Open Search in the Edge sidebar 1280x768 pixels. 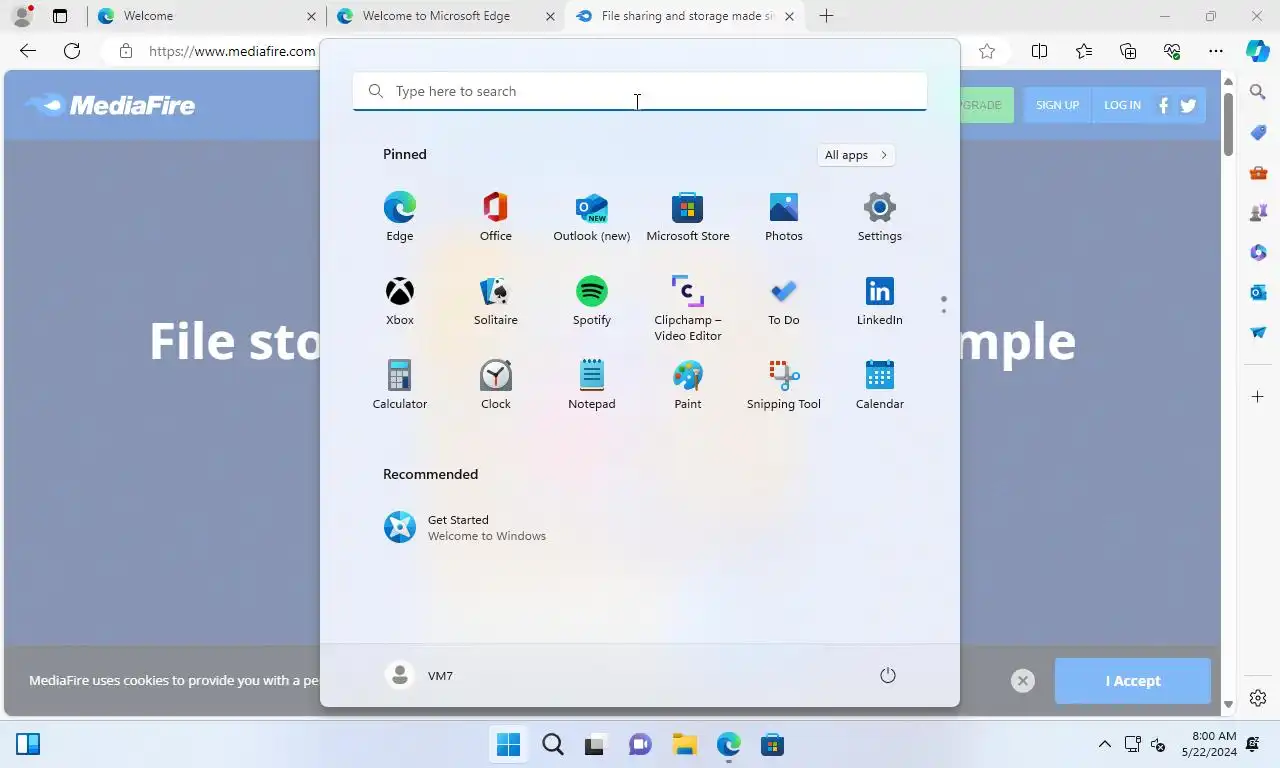(1258, 92)
